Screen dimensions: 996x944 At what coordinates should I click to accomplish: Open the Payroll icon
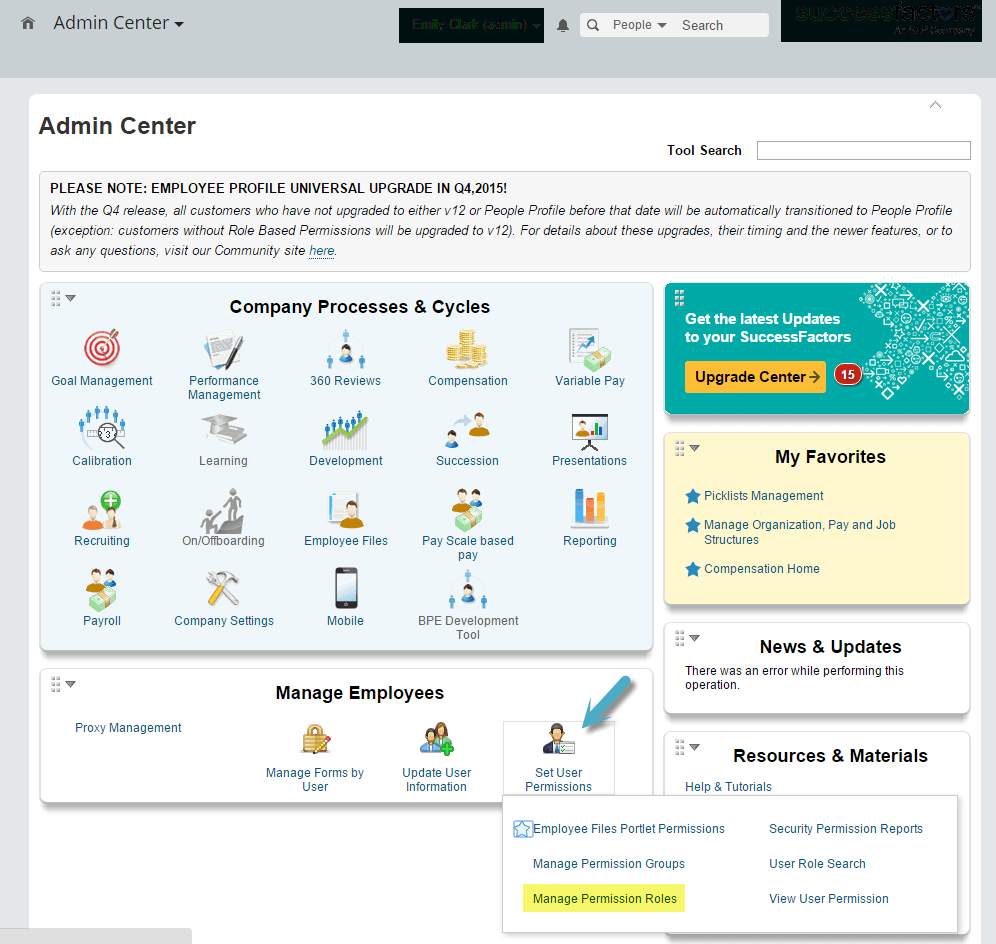click(102, 589)
